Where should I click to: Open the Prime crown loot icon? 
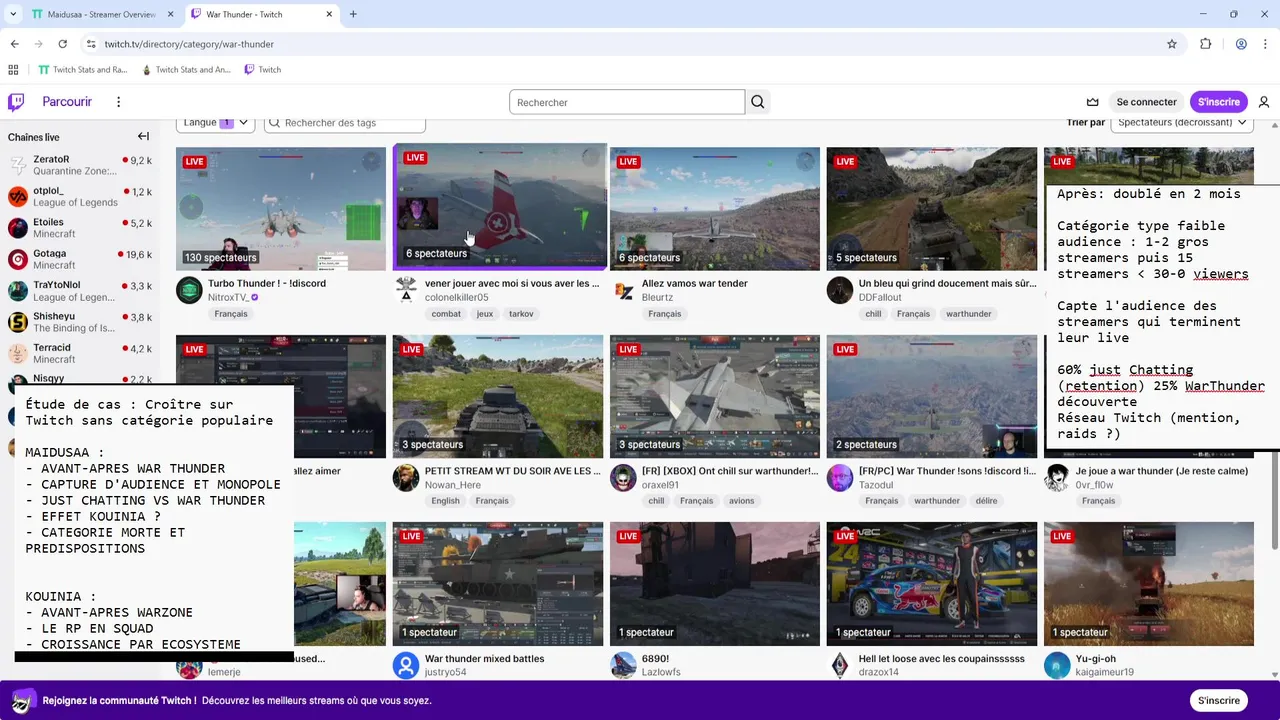click(x=1093, y=102)
